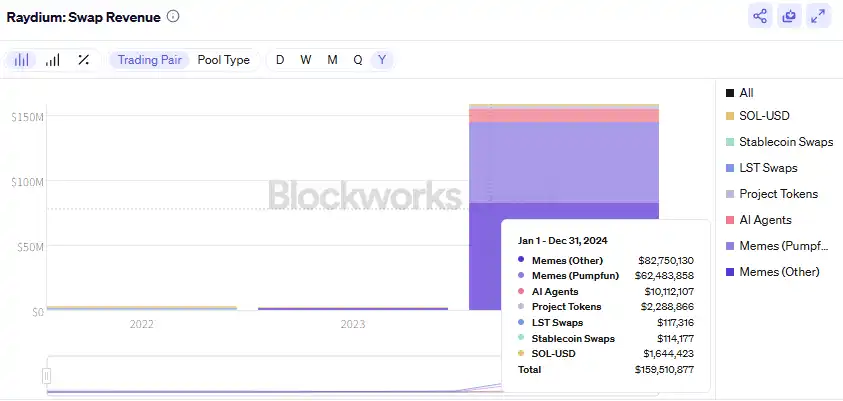Switch to the cumulative bar chart icon

pos(52,60)
